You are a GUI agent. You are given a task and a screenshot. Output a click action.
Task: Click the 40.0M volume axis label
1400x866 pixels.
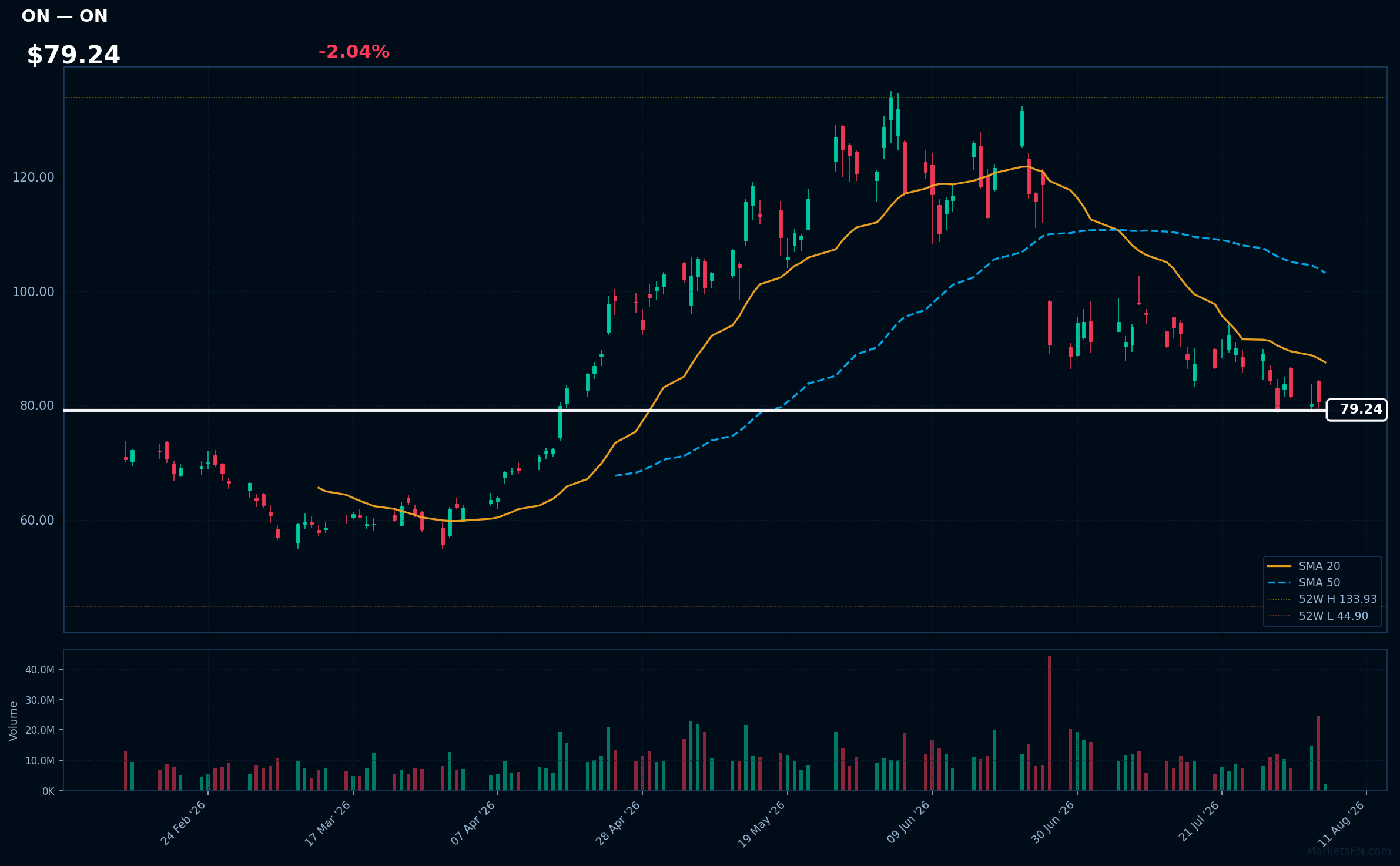click(x=40, y=669)
